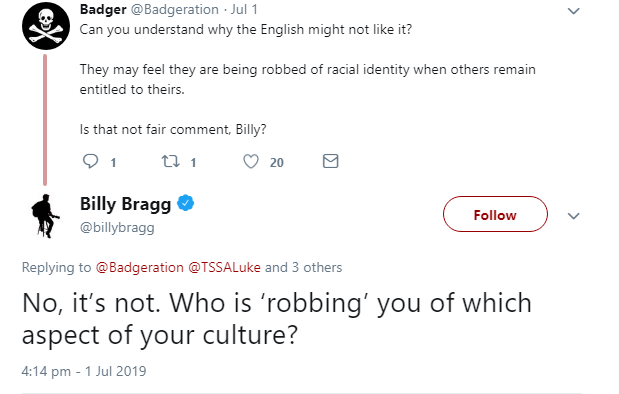Screen dimensions: 619x394
Task: Expand chevron menu on Badger's tweet
Action: coord(573,11)
